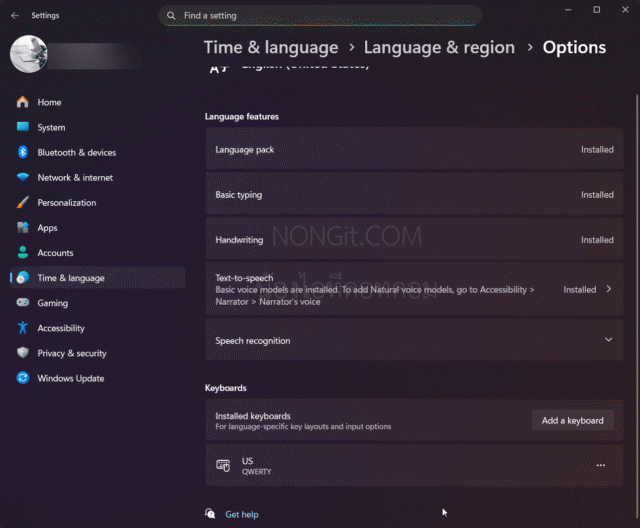Click the Get help icon
This screenshot has width=640, height=528.
coord(210,513)
